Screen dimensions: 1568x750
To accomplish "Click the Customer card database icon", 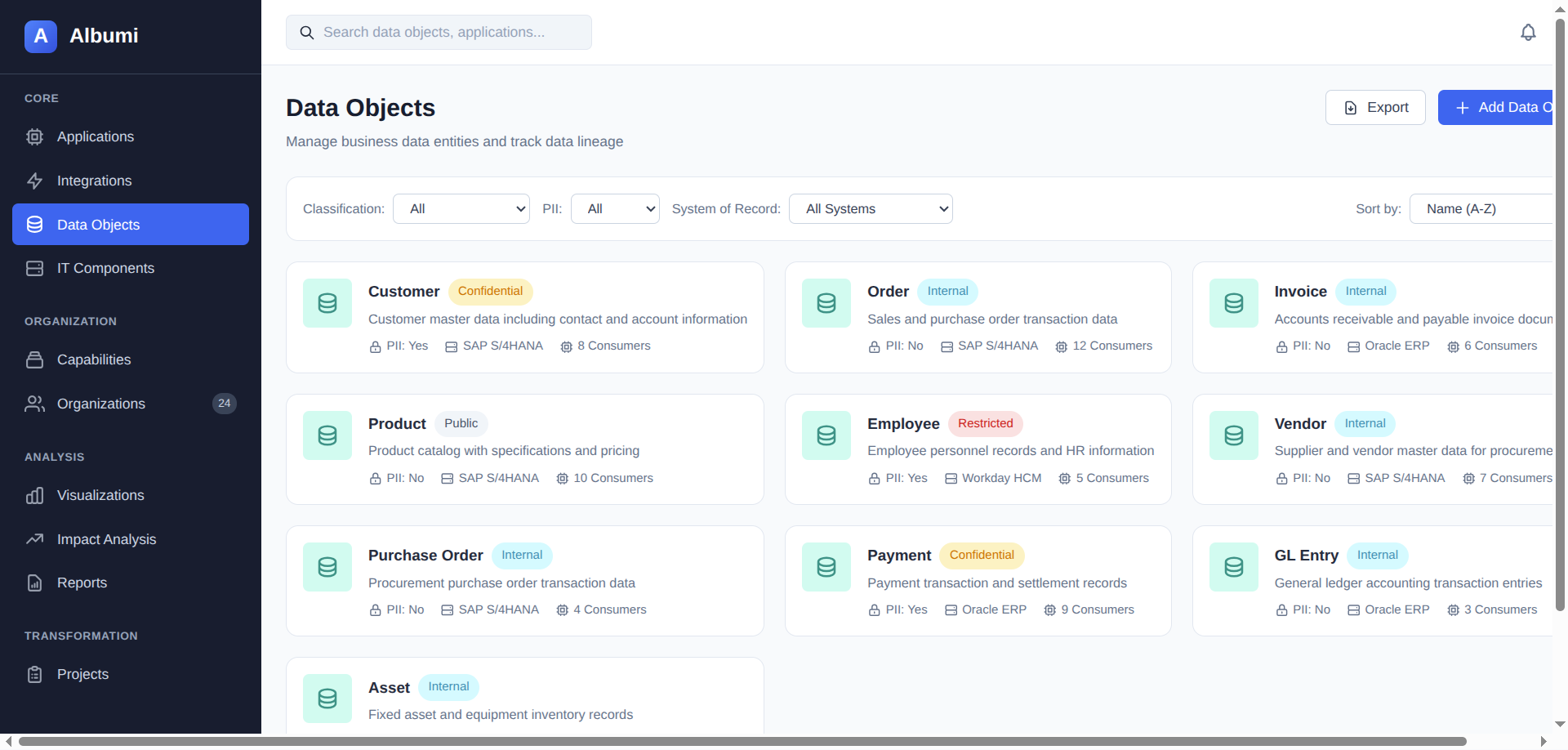I will (x=327, y=303).
